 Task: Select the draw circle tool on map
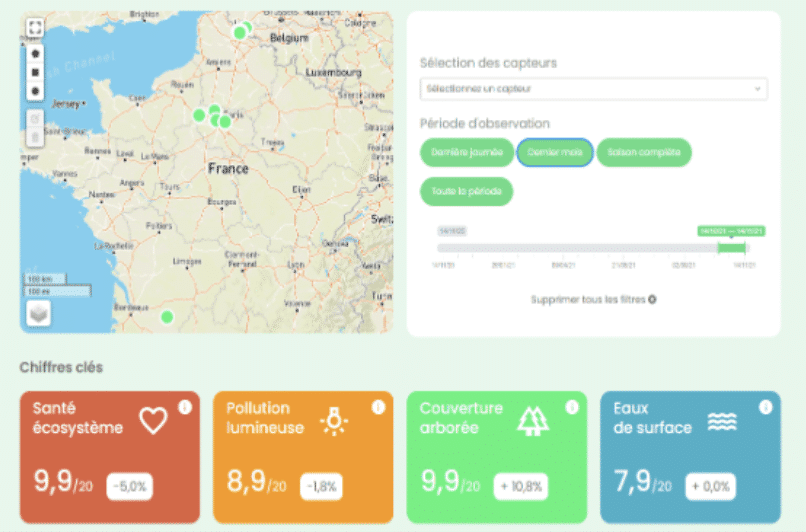point(36,91)
